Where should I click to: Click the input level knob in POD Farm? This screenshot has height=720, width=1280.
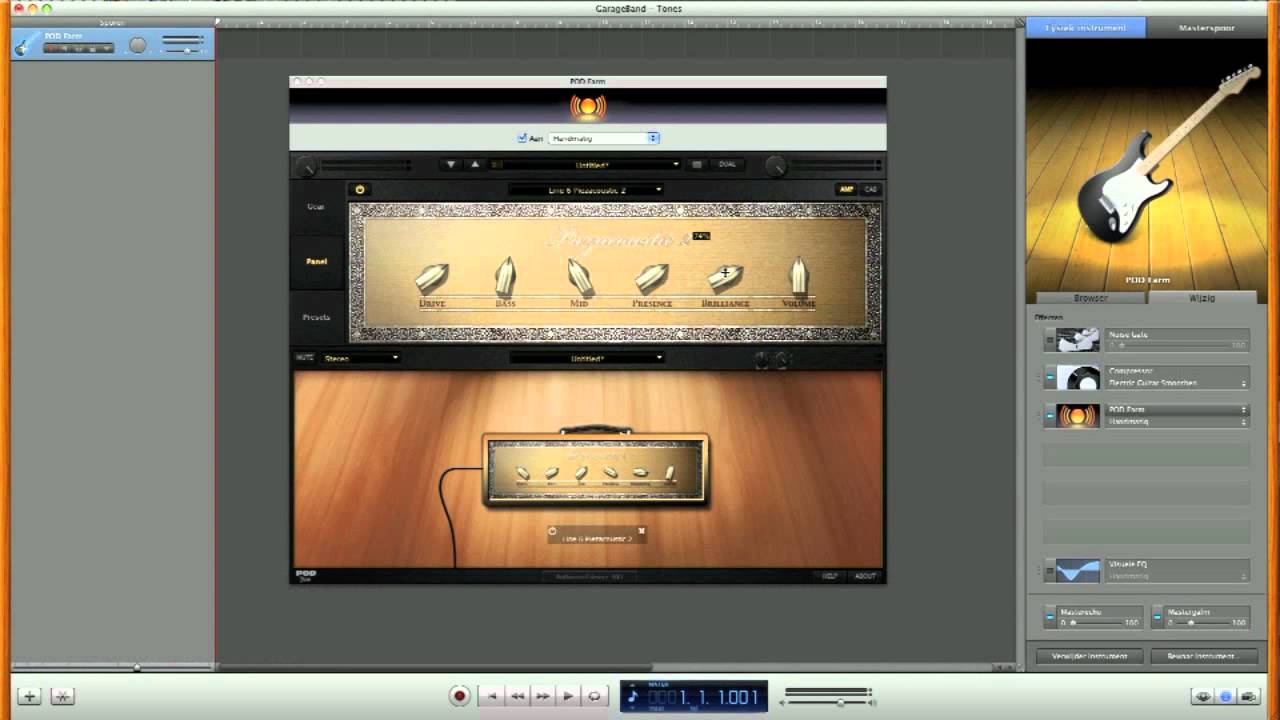point(305,165)
